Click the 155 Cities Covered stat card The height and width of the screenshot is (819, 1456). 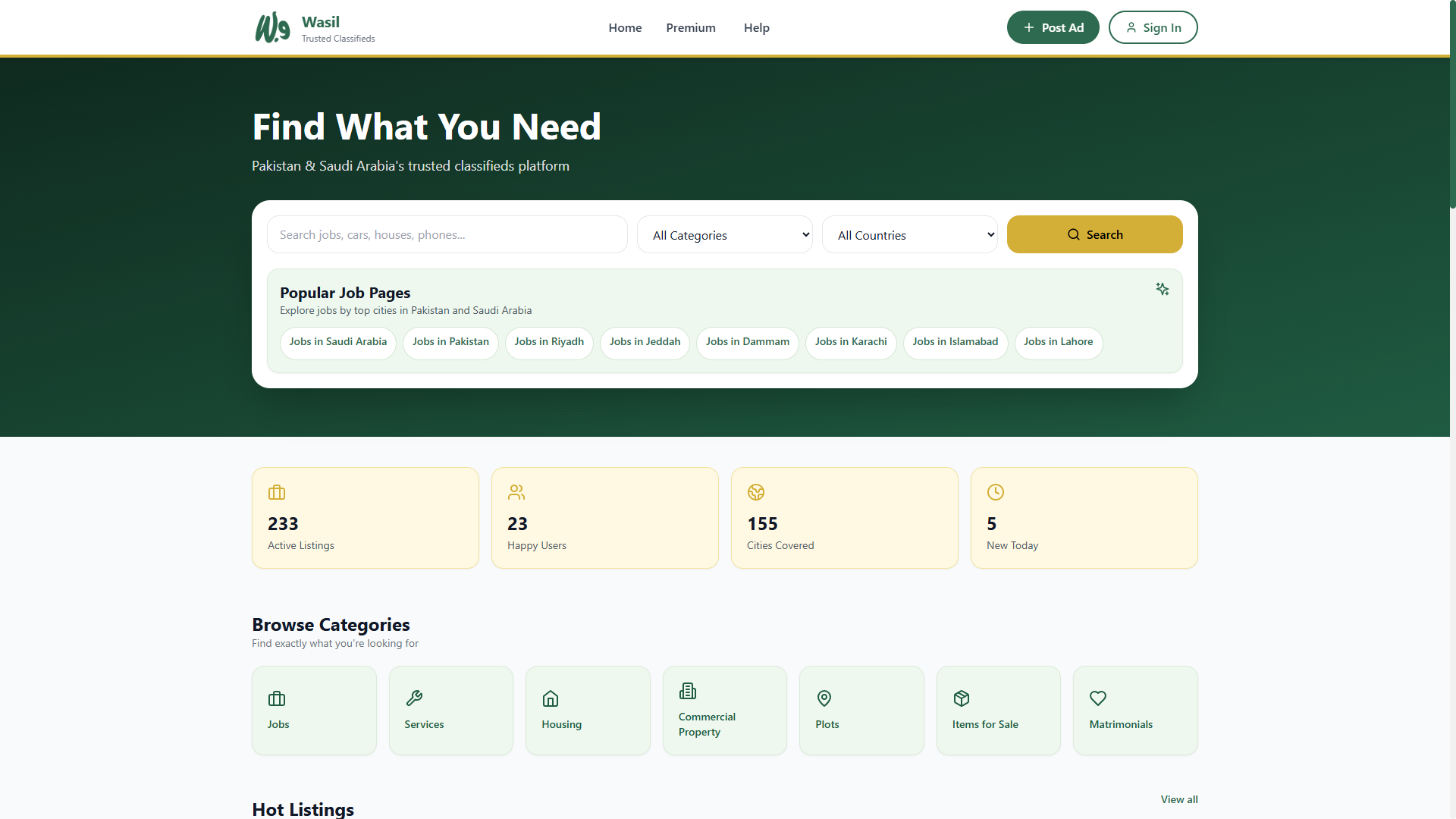tap(845, 518)
